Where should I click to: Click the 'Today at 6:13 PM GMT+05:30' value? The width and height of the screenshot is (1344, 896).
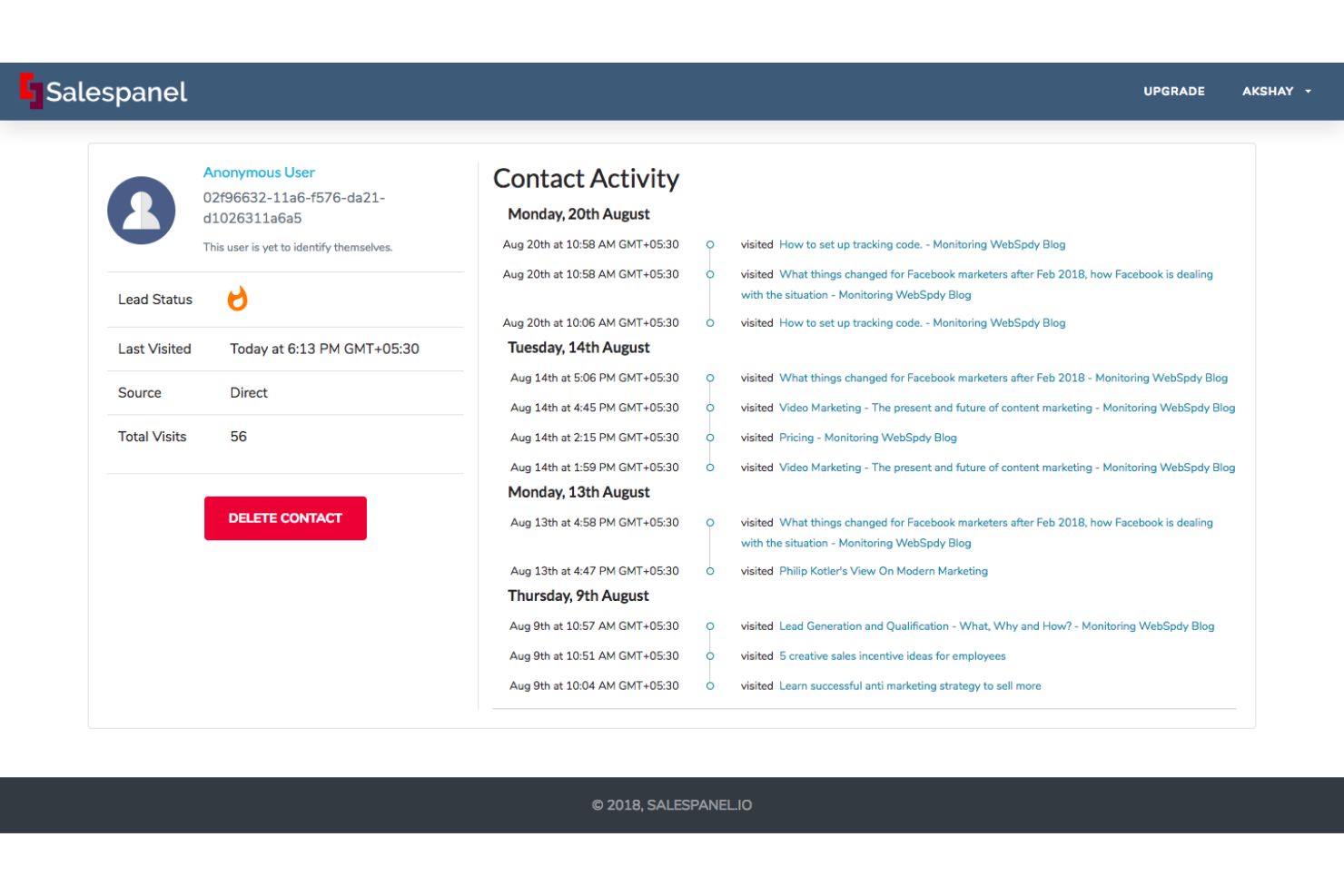(x=324, y=349)
